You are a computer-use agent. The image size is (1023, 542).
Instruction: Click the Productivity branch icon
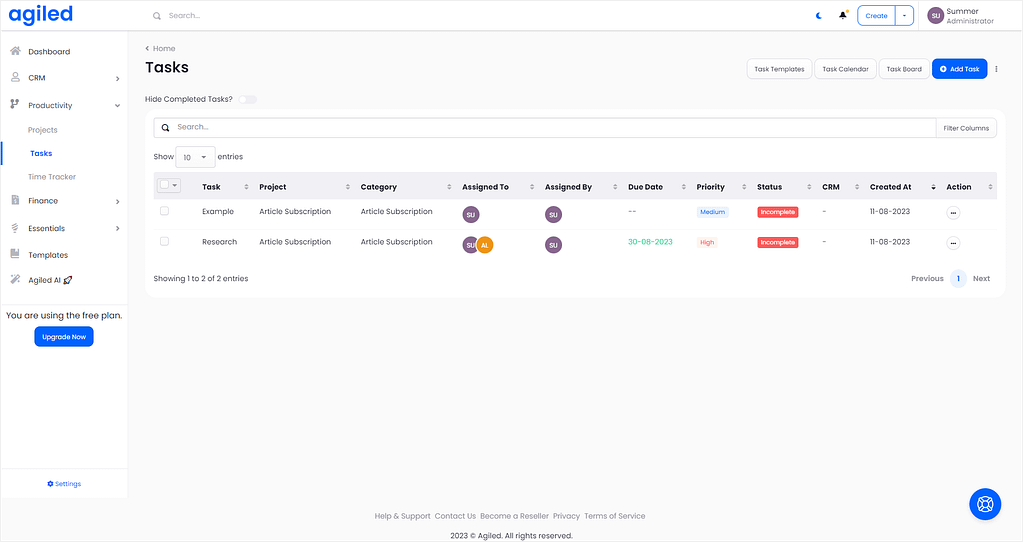coord(15,104)
